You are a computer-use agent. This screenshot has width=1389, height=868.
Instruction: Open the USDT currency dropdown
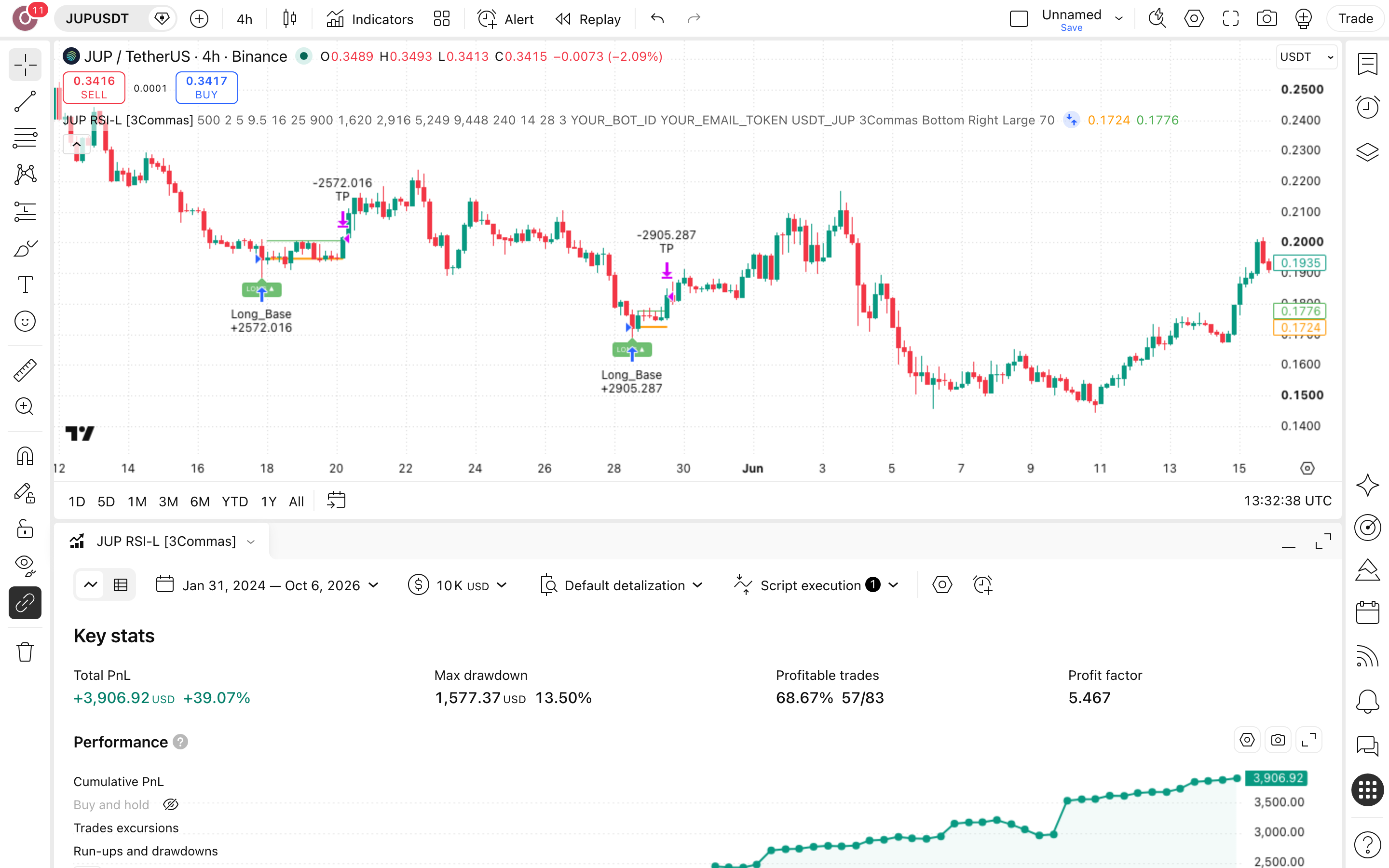point(1307,57)
